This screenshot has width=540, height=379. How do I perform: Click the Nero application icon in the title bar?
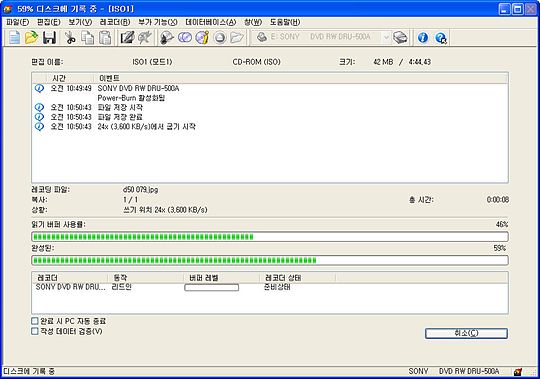(x=8, y=9)
